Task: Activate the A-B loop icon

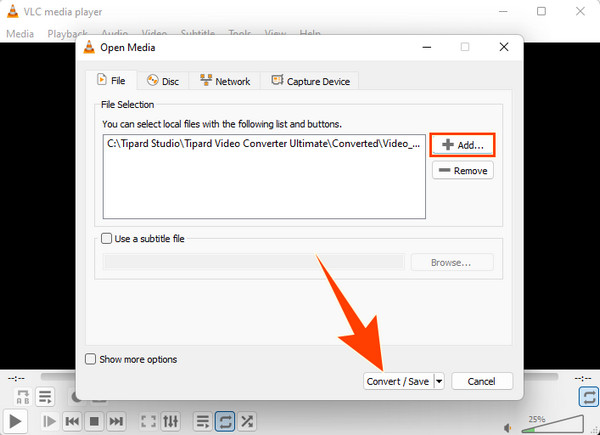Action: (x=23, y=397)
